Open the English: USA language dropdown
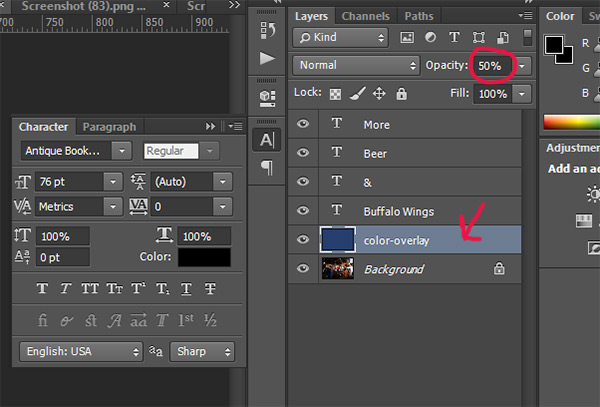600x407 pixels. [82, 352]
